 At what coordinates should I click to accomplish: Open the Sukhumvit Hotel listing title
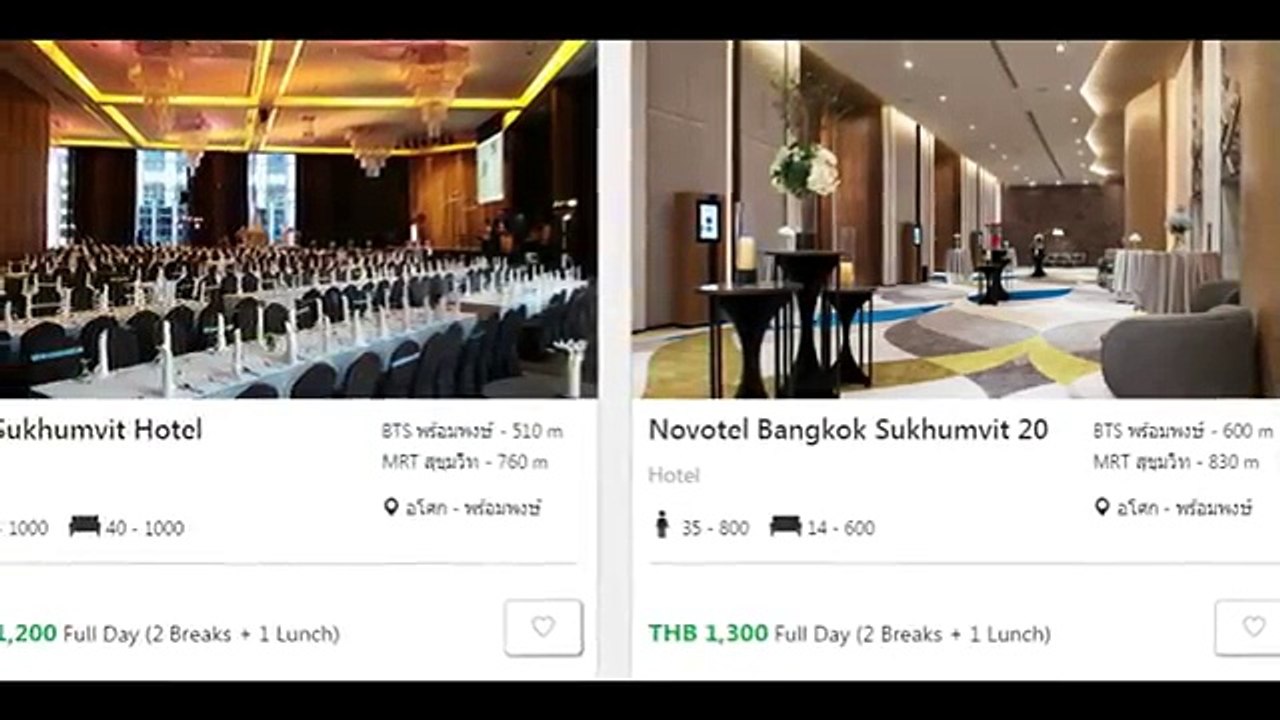click(100, 430)
